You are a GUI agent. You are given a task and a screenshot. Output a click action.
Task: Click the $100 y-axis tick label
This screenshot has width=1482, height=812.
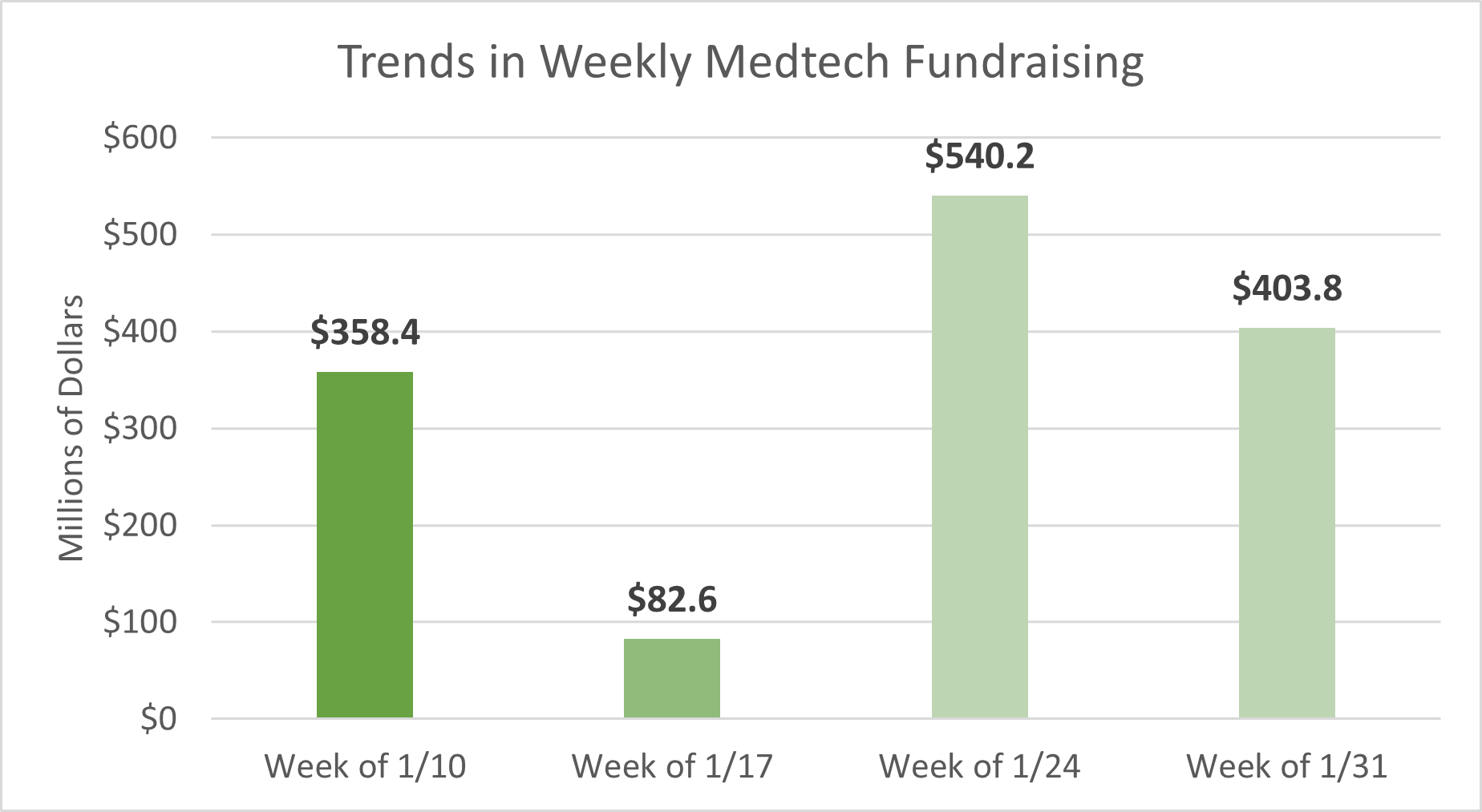coord(140,622)
